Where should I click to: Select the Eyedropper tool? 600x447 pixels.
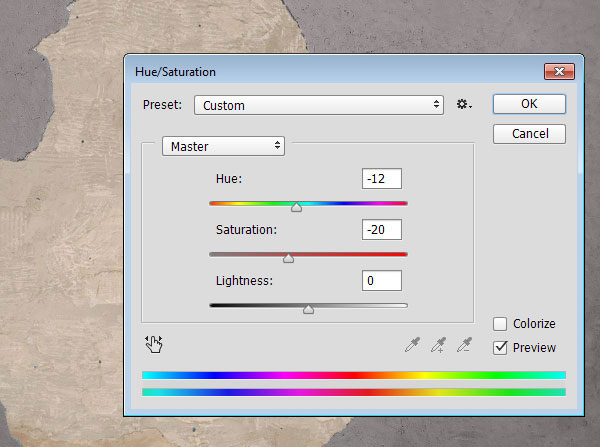coord(412,344)
